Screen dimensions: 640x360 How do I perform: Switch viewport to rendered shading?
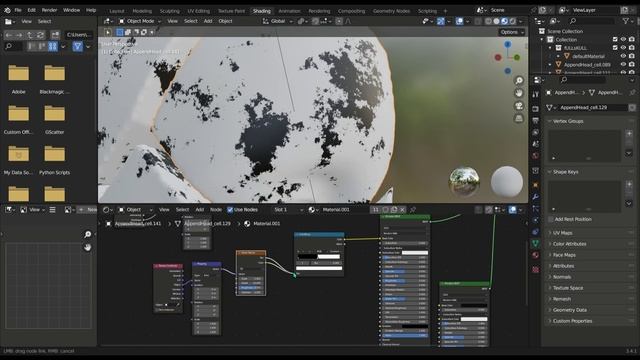point(513,21)
